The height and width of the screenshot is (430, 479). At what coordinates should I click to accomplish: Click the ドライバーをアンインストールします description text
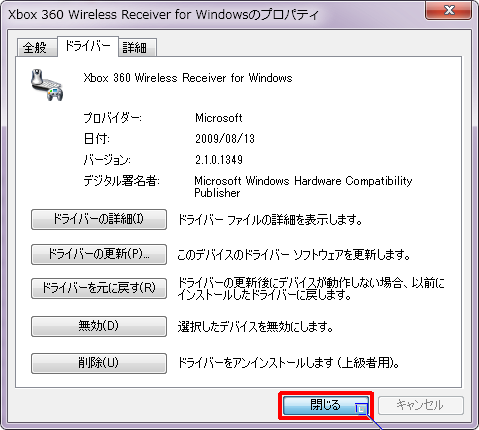(289, 363)
